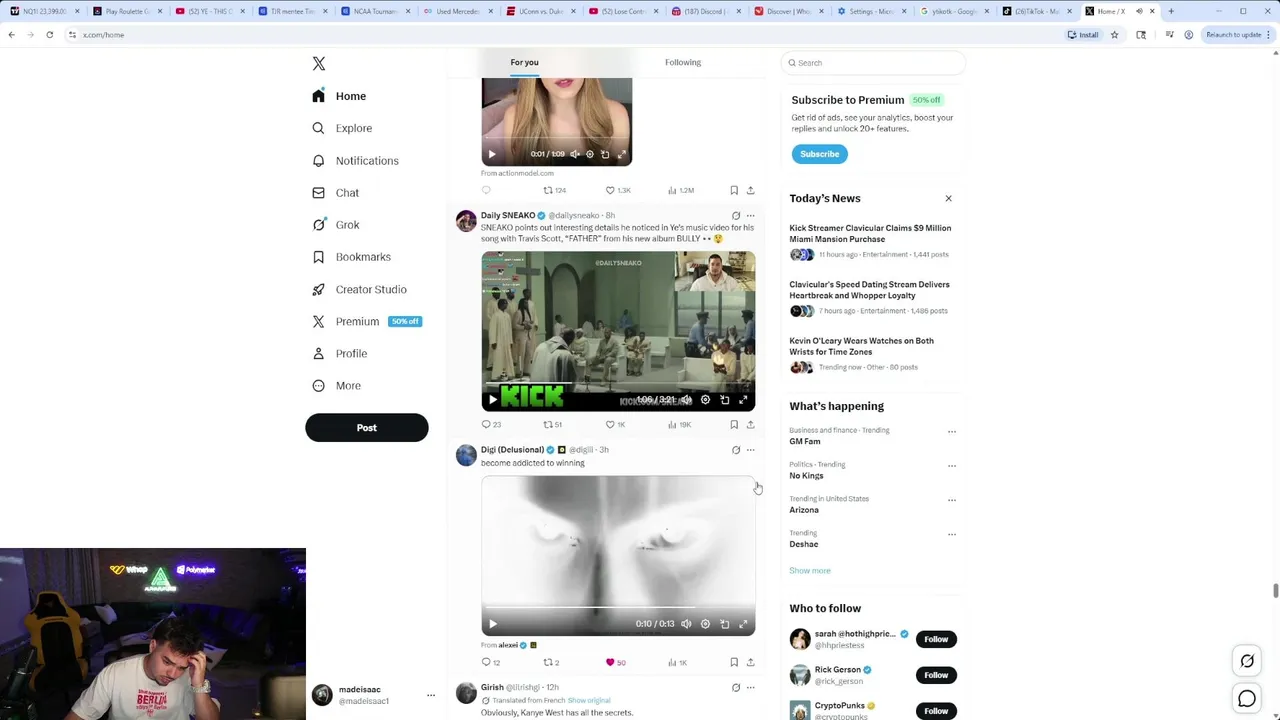Open Clavicular's Speed Dating Stream news

869,290
